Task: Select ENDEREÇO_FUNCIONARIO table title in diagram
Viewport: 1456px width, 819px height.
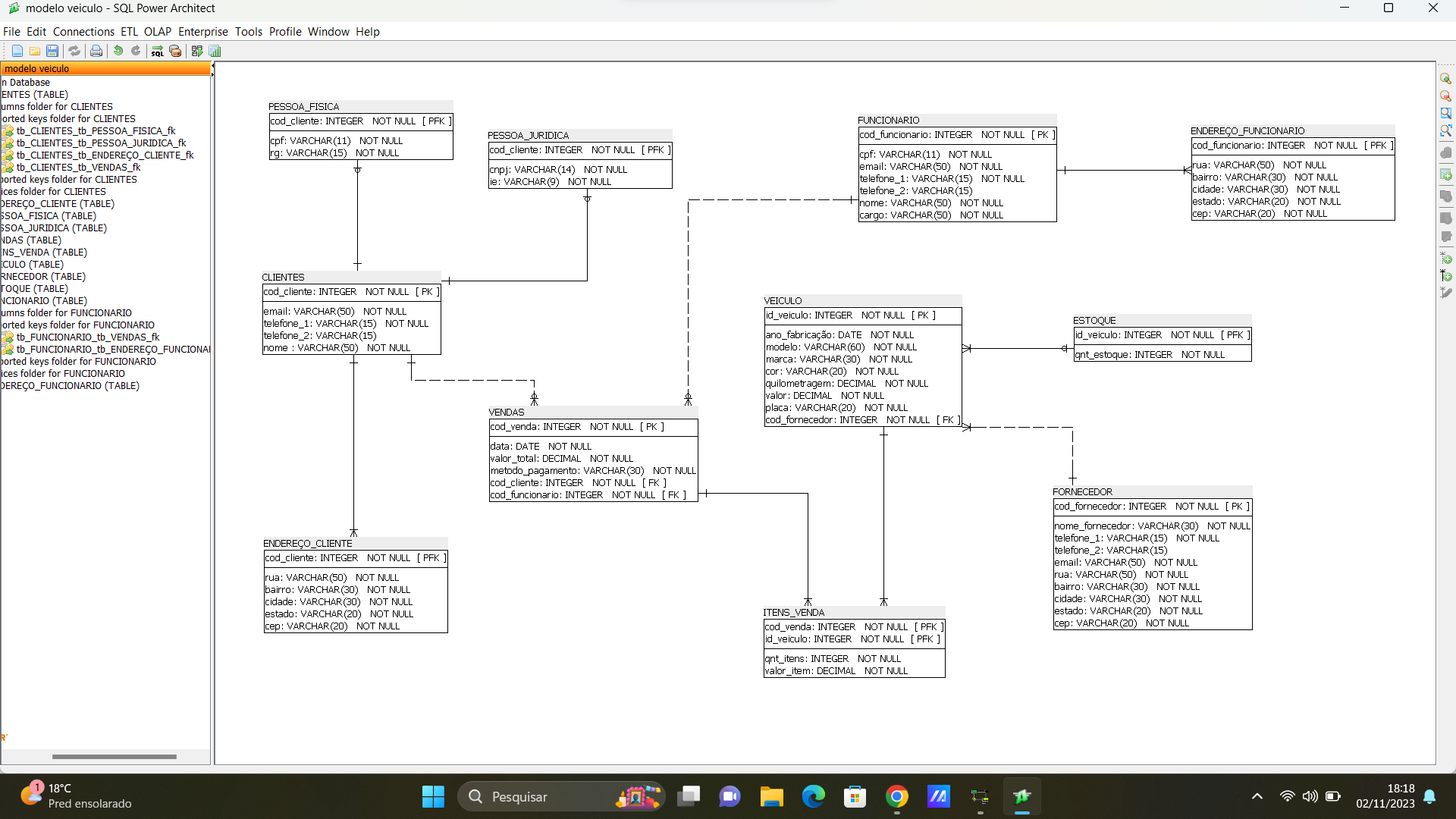Action: (1248, 131)
